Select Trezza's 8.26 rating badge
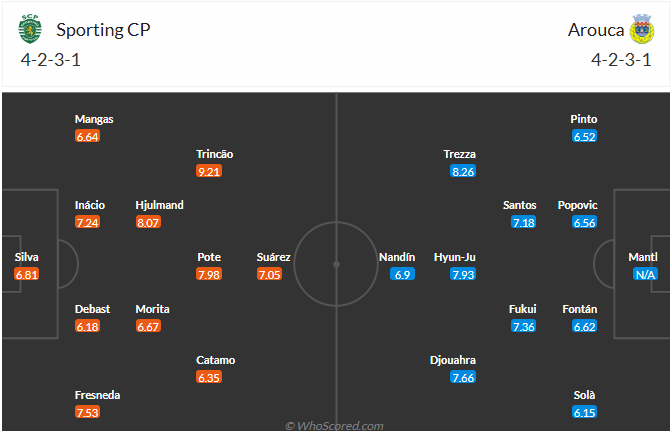The image size is (672, 431). pyautogui.click(x=463, y=171)
